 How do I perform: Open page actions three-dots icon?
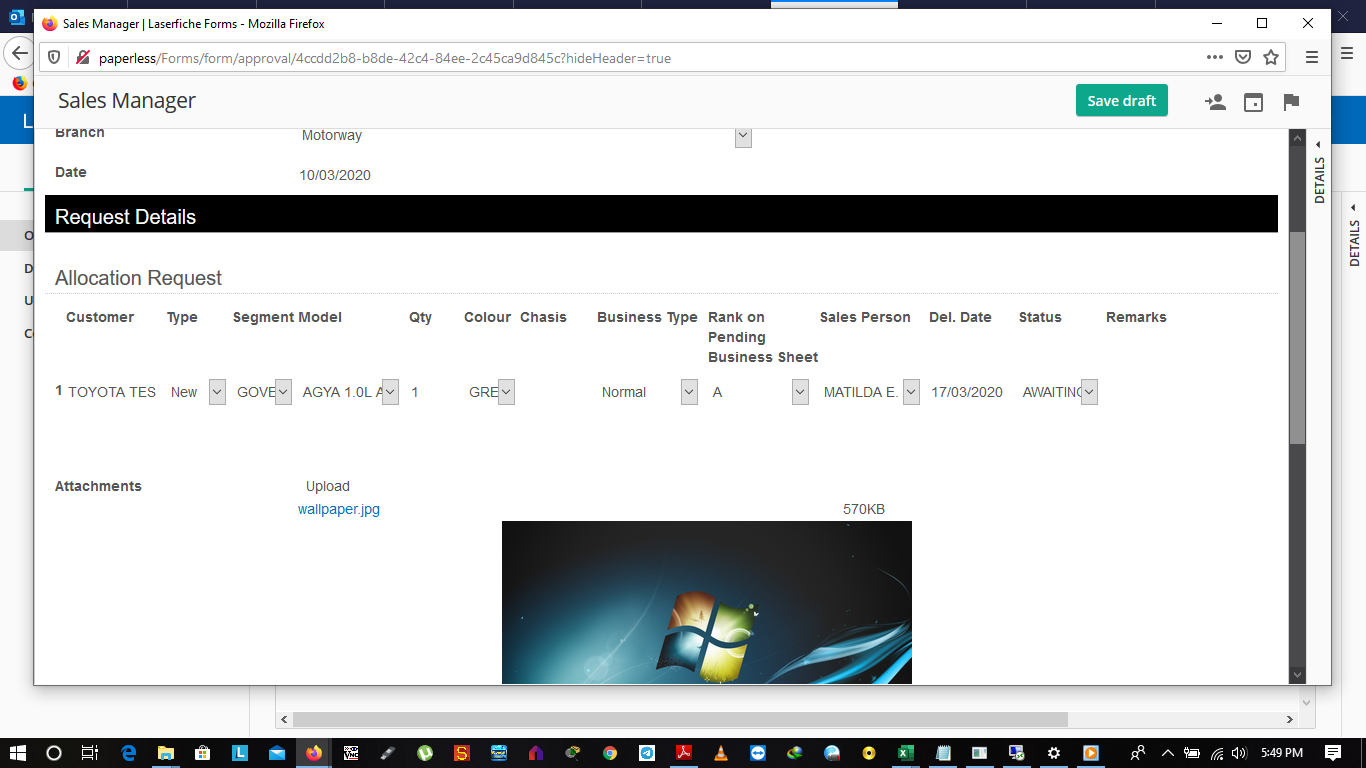click(1214, 58)
